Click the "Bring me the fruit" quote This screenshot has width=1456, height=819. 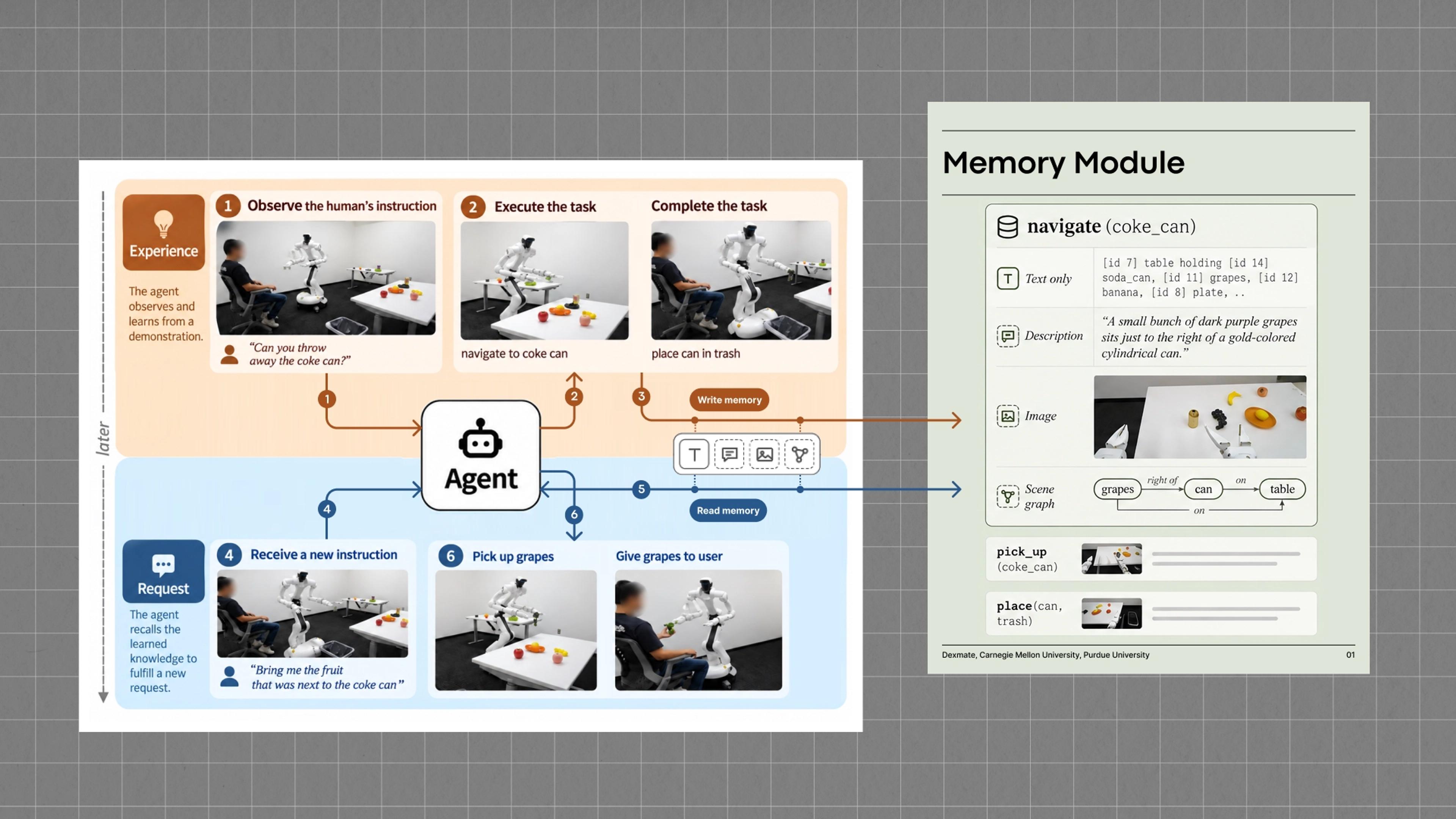point(327,677)
